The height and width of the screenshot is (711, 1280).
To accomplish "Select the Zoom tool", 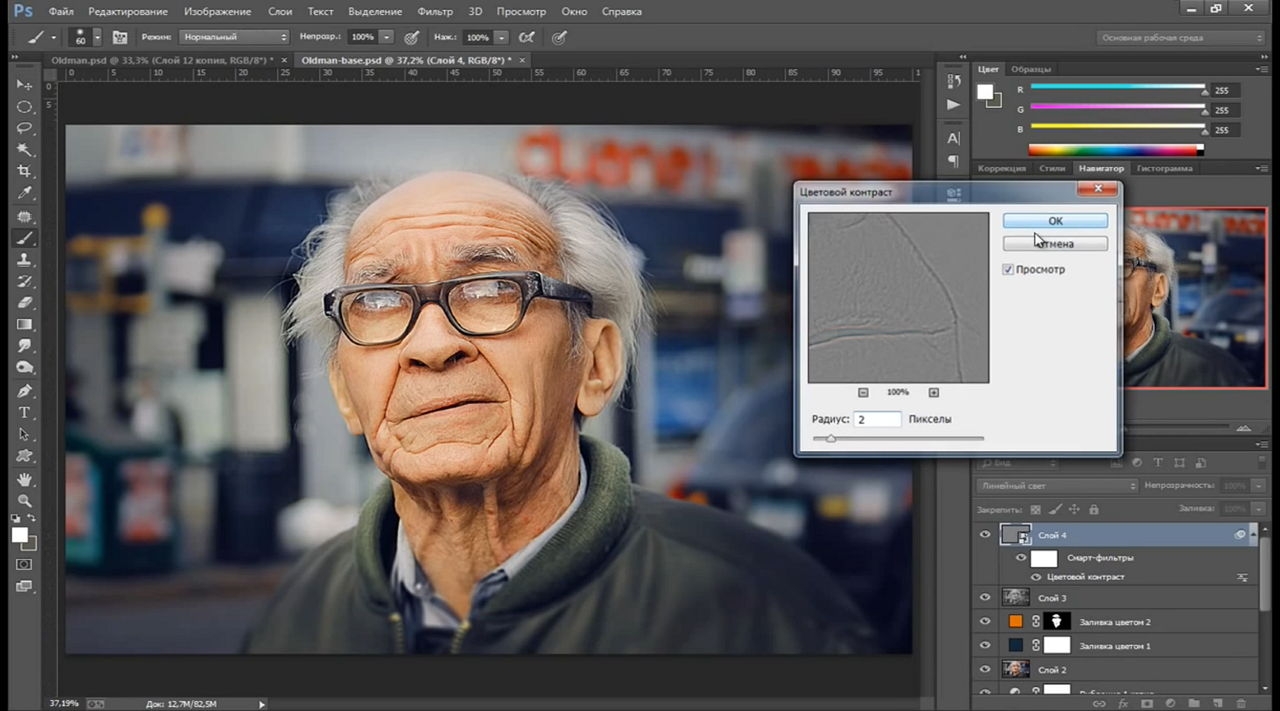I will pyautogui.click(x=25, y=501).
